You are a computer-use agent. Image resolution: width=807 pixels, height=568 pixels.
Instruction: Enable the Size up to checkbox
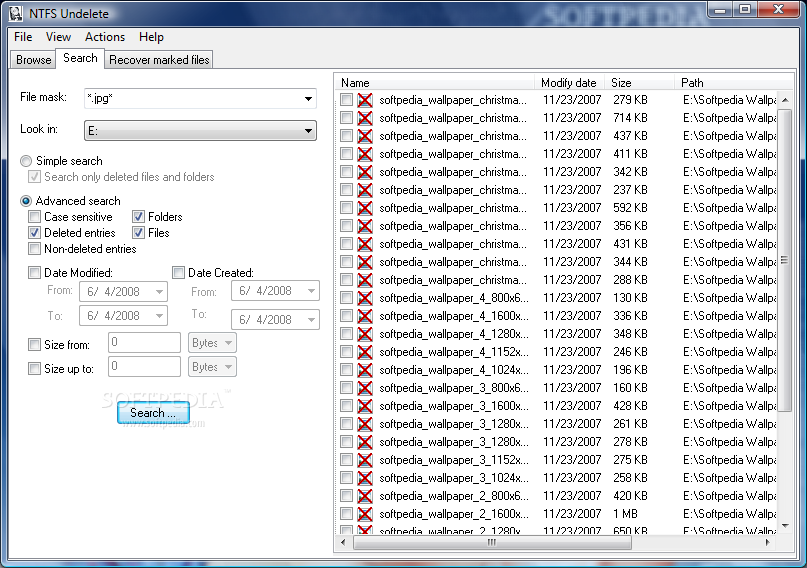(34, 368)
